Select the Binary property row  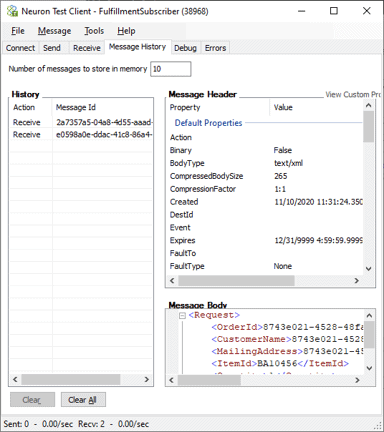265,150
